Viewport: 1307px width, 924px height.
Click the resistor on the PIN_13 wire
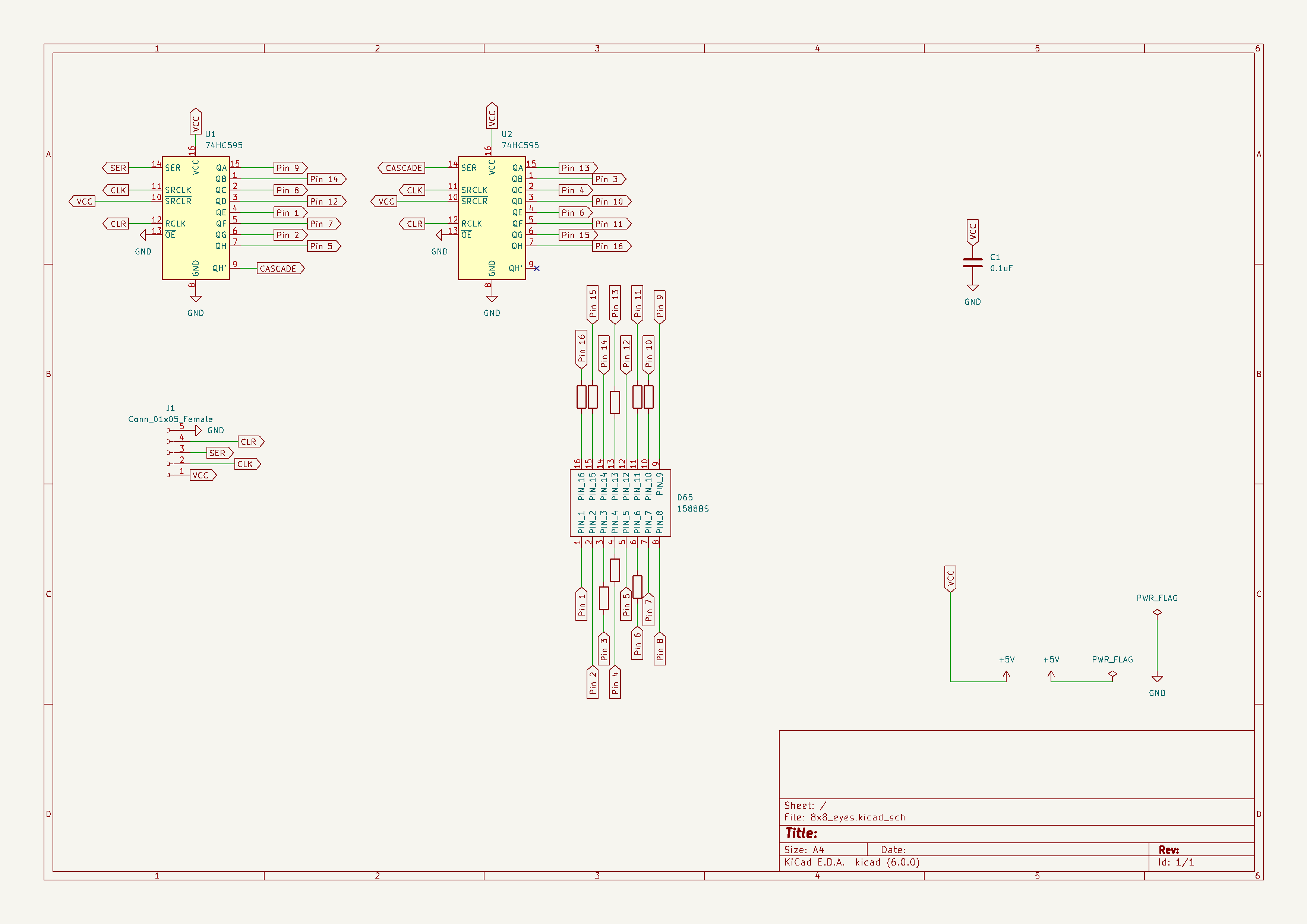tap(615, 402)
